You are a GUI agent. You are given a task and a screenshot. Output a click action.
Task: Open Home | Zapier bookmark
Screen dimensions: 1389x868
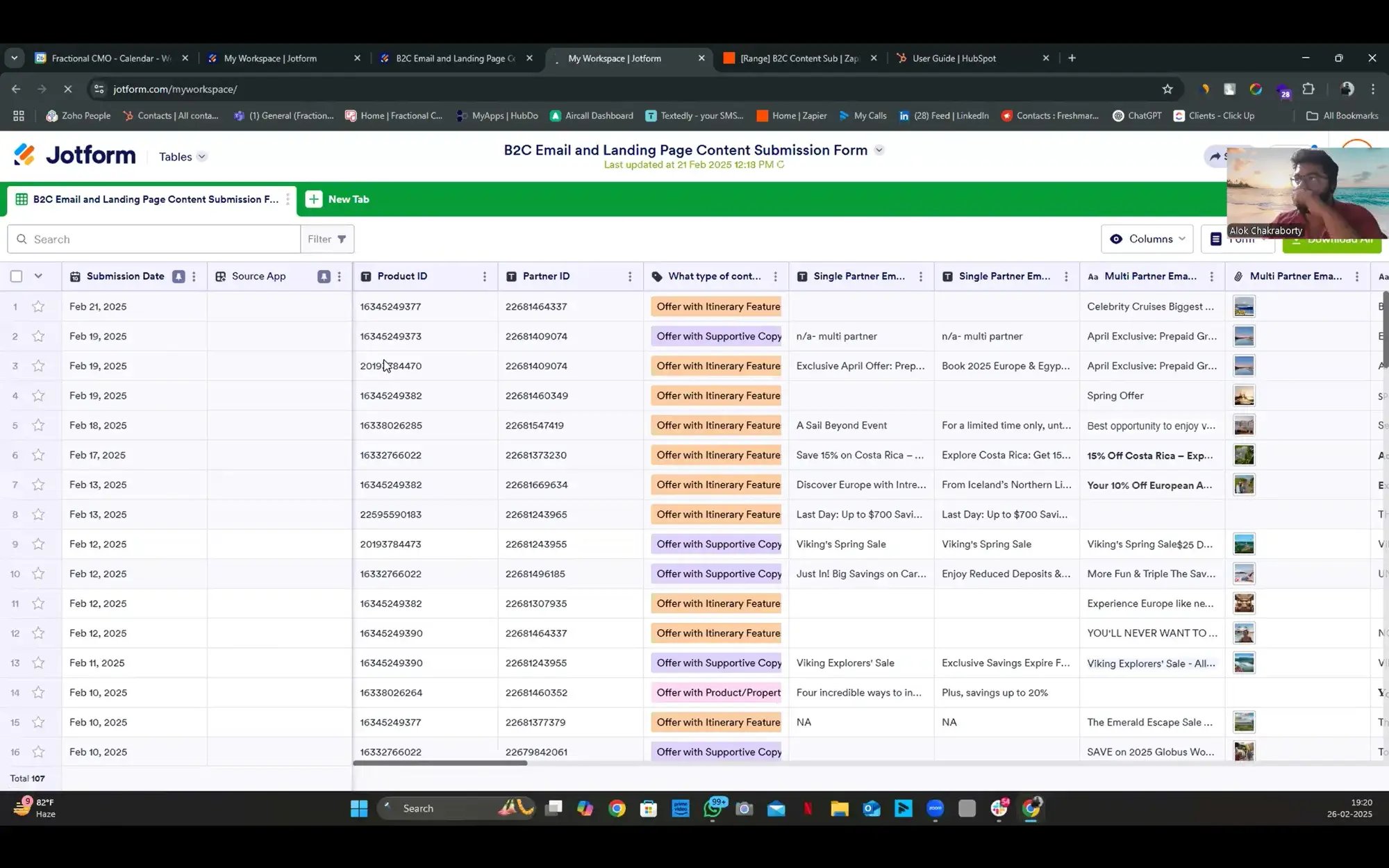click(x=791, y=116)
